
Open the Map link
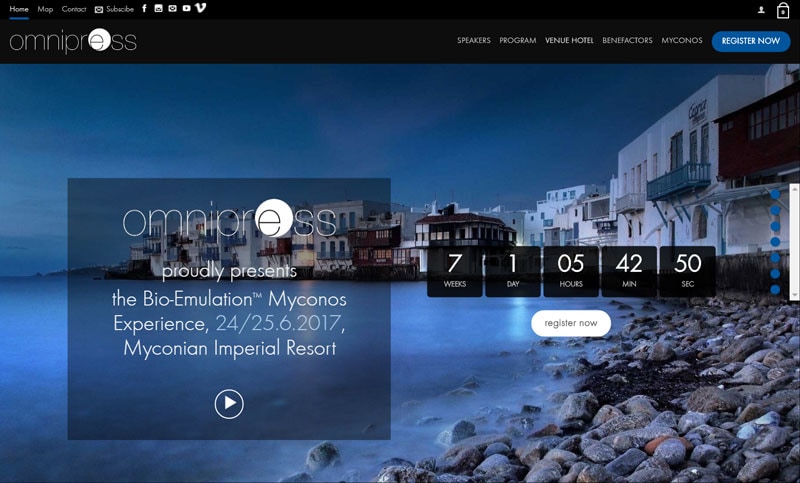point(45,9)
